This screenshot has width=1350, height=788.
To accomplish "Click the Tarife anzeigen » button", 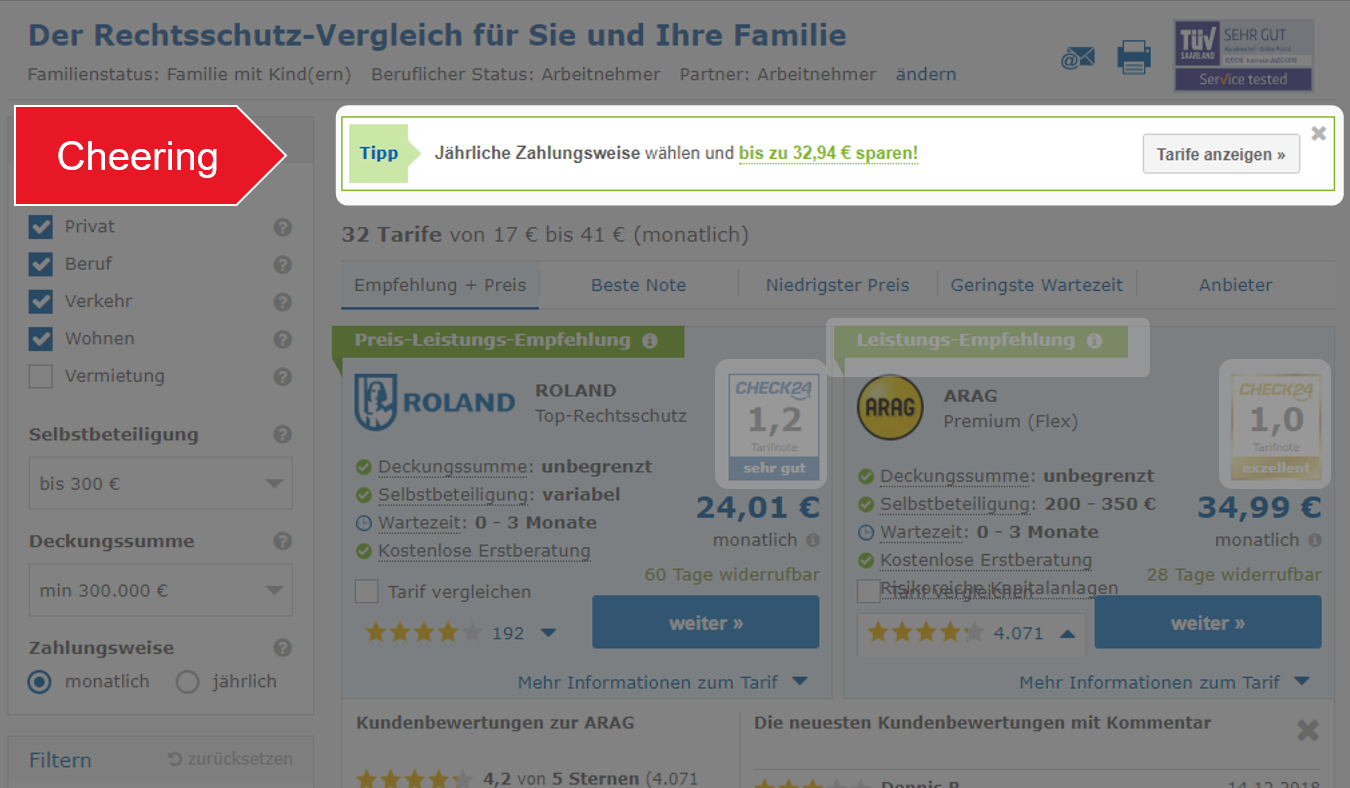I will pos(1221,155).
